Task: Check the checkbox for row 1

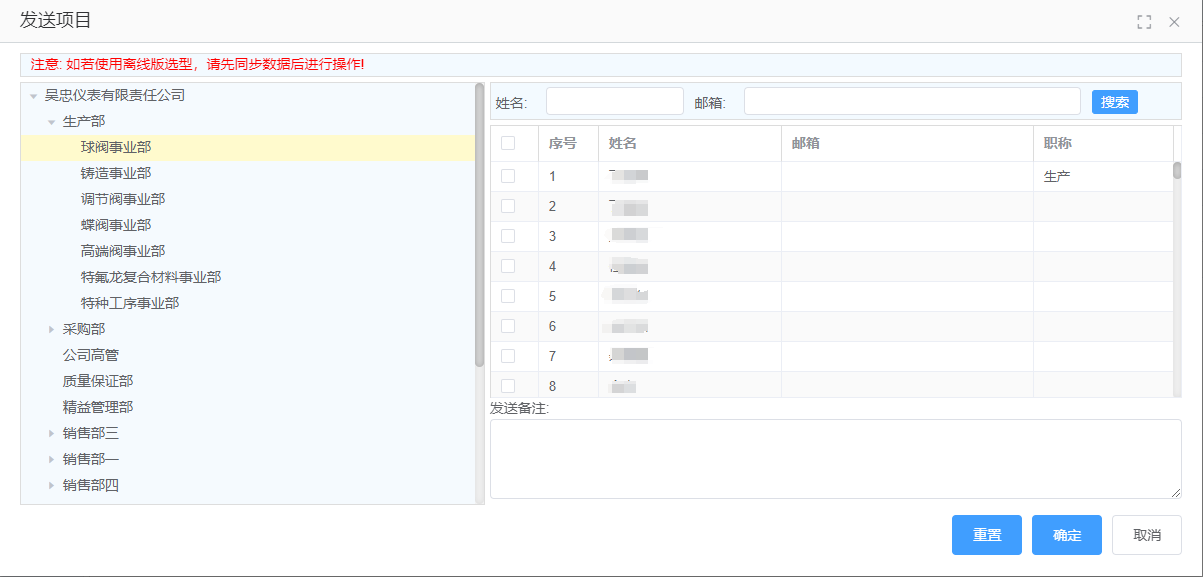Action: (508, 176)
